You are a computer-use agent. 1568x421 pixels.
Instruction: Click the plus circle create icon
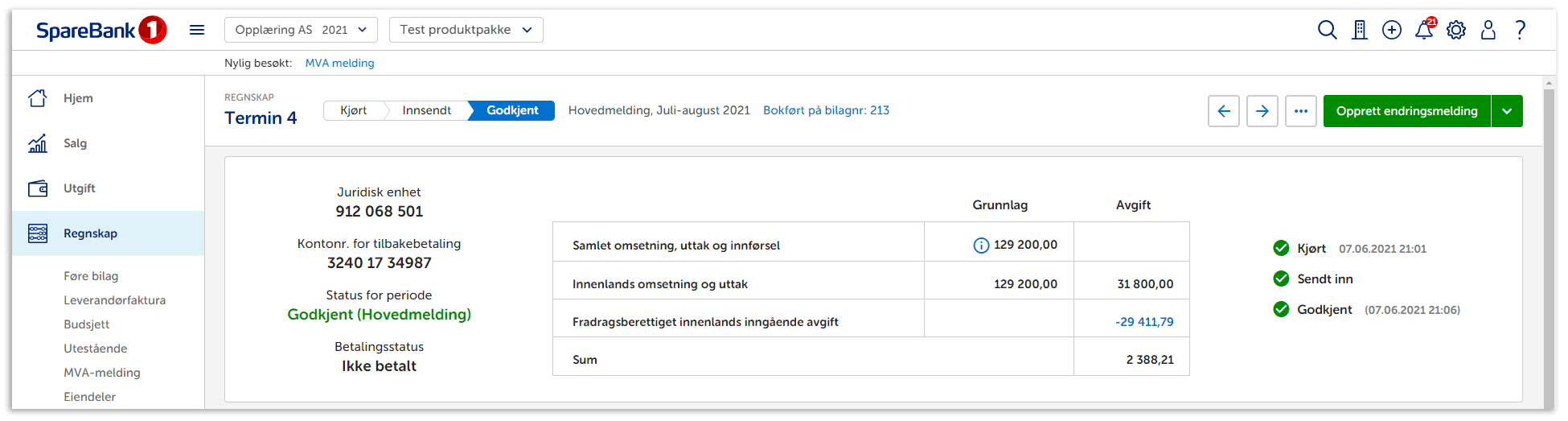click(x=1392, y=31)
